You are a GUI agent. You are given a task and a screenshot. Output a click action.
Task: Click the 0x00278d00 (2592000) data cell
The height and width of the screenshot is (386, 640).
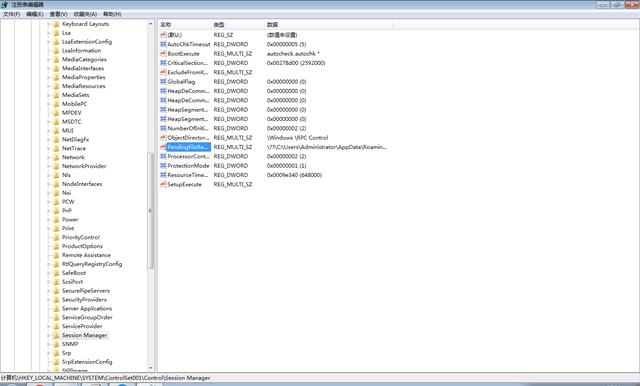pos(296,63)
